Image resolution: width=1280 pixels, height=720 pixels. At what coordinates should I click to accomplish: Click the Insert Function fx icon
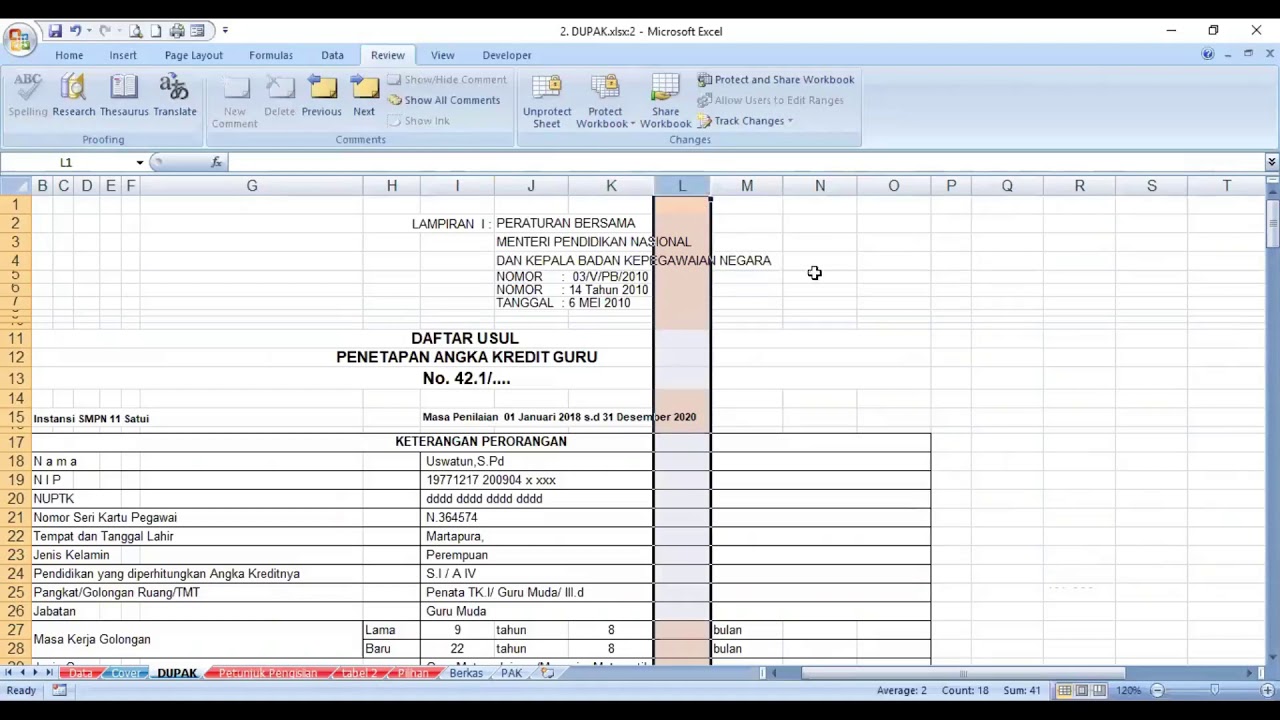pos(217,162)
